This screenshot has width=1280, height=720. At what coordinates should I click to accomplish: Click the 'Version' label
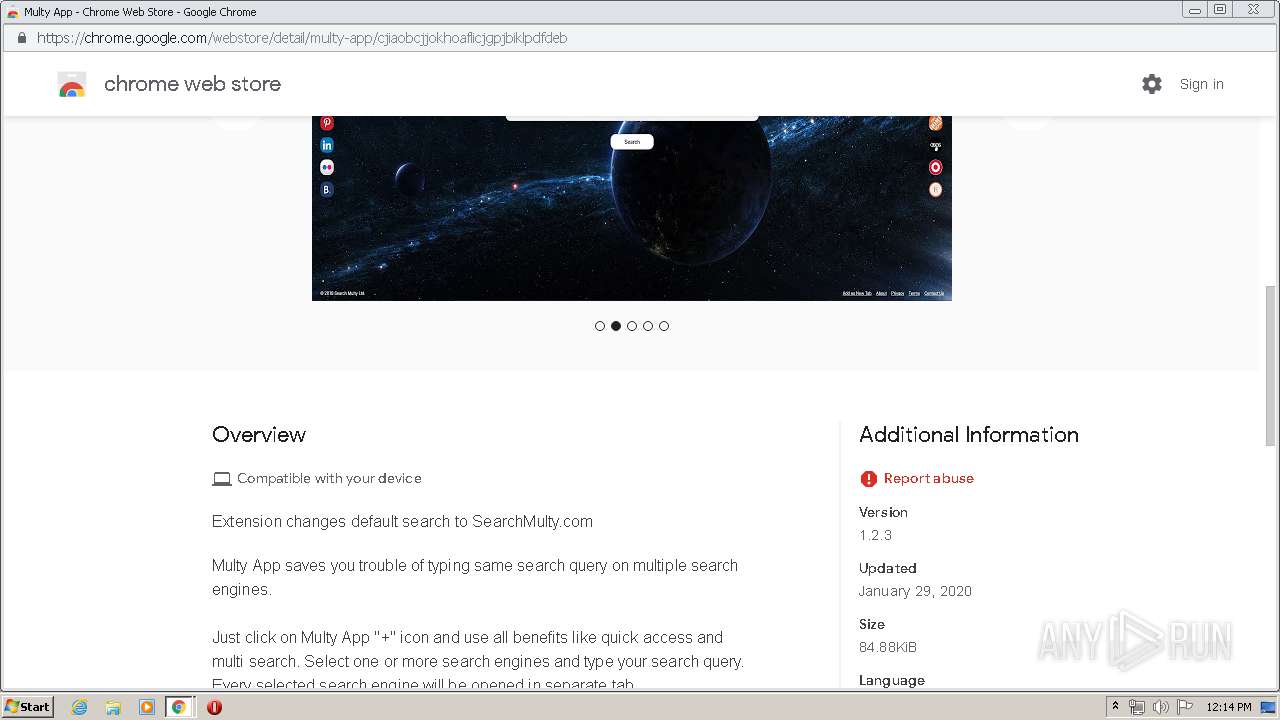[x=883, y=512]
